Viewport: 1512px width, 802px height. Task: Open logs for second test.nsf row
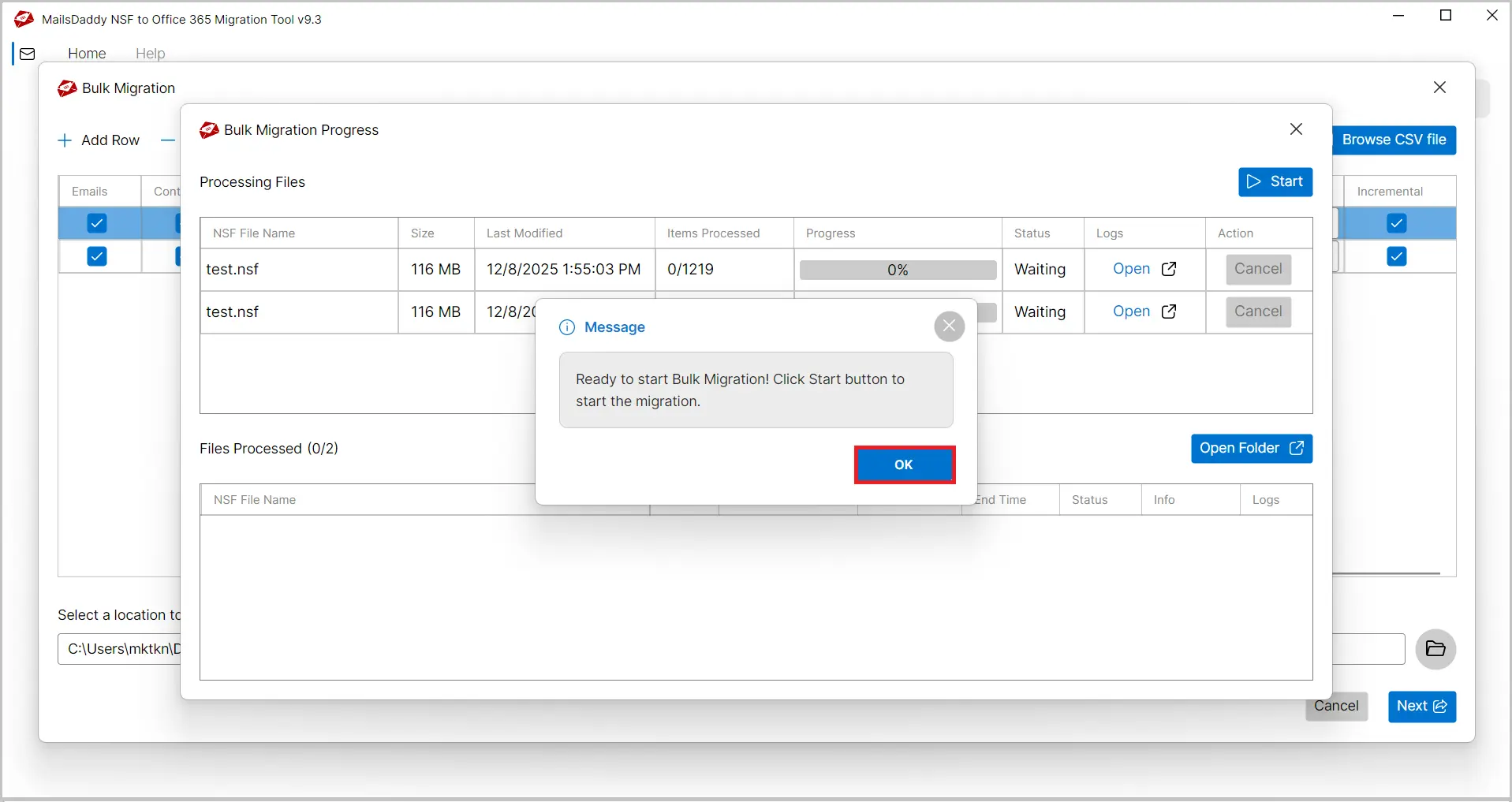(1144, 311)
